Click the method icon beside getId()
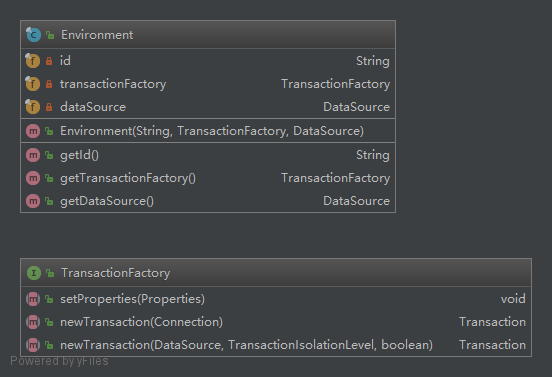The width and height of the screenshot is (552, 377). pos(33,155)
